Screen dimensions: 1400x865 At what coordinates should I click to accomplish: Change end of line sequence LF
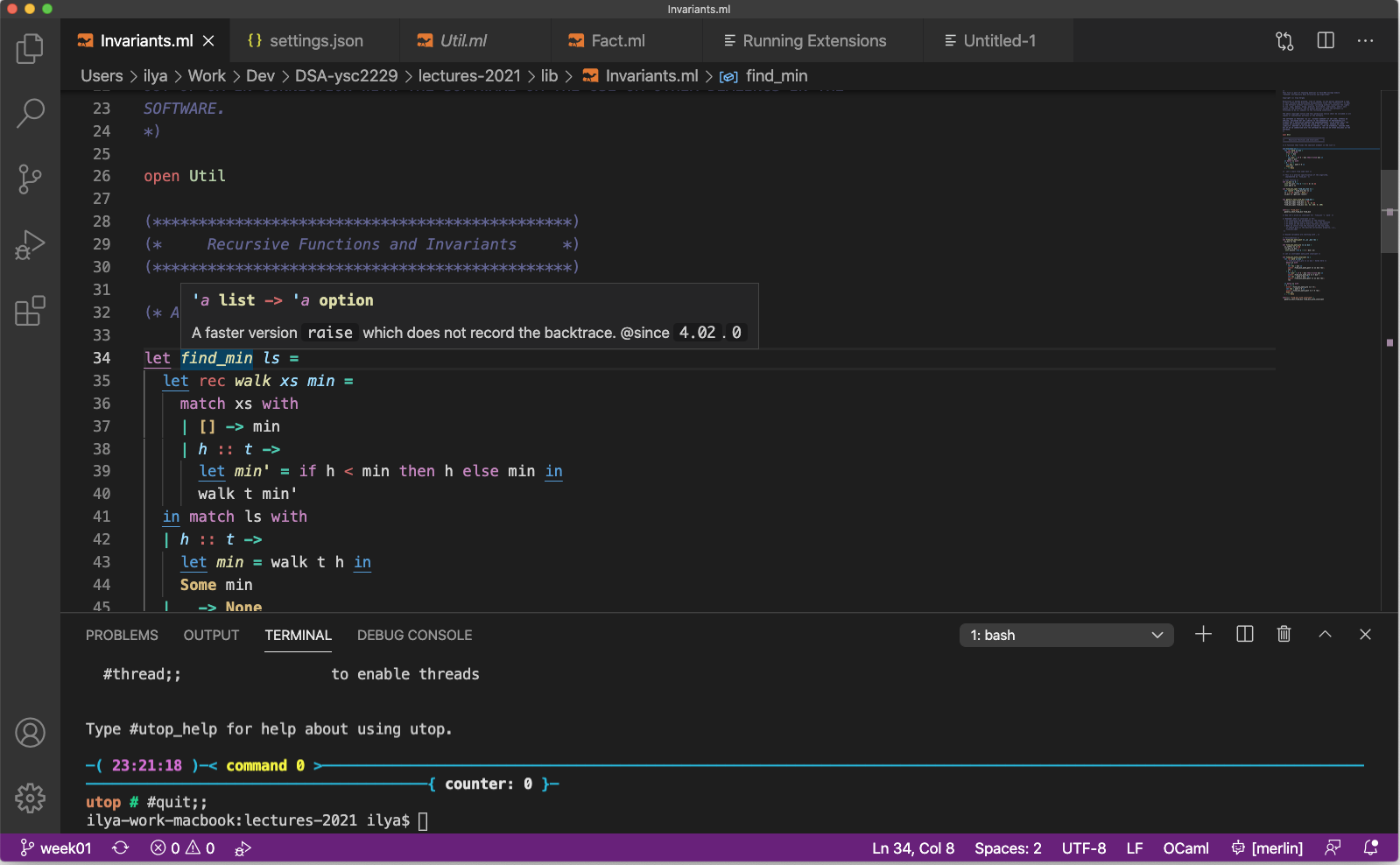[x=1135, y=848]
